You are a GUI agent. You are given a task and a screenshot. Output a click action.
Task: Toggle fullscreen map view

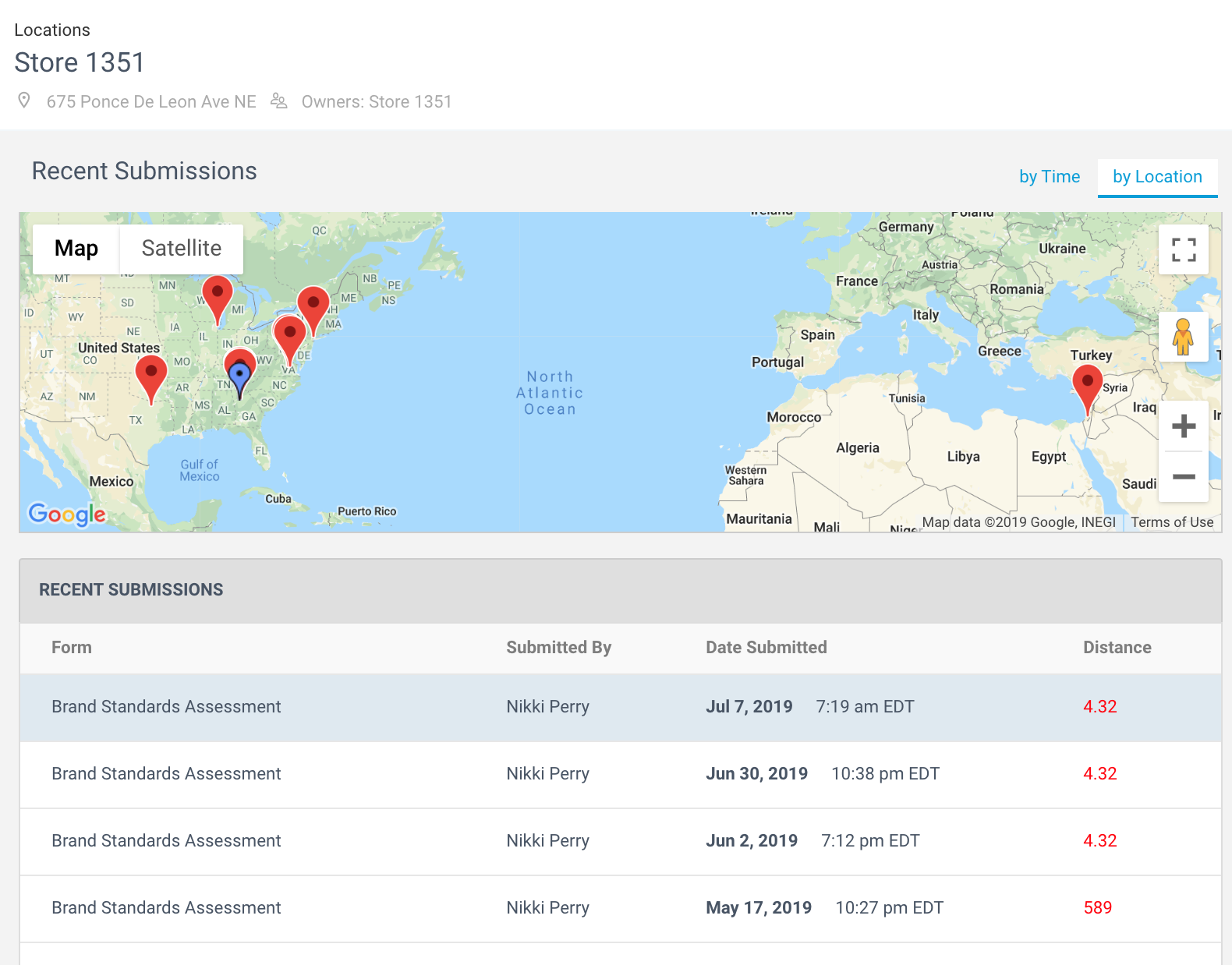tap(1183, 249)
